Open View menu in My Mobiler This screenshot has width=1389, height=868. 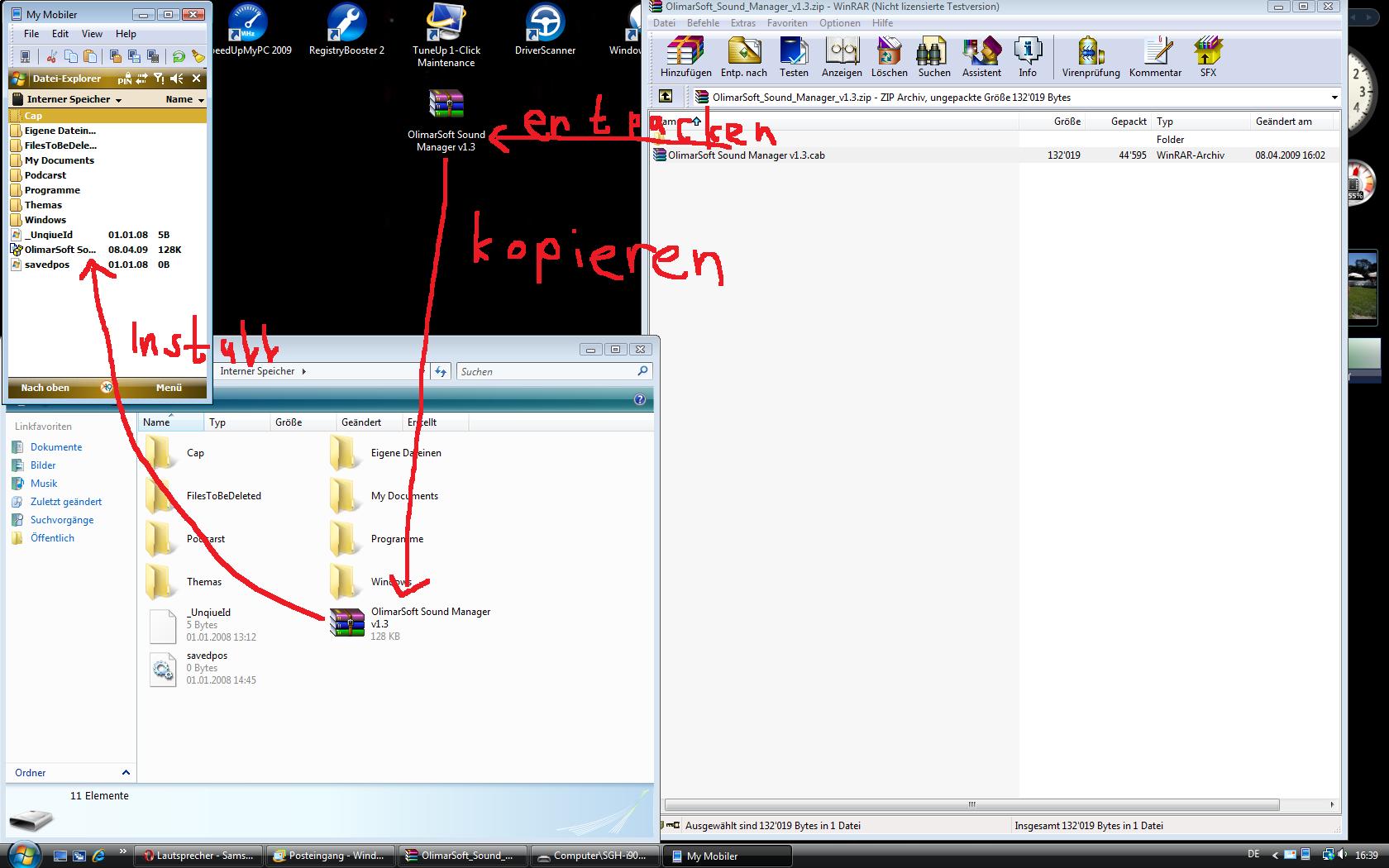pyautogui.click(x=92, y=34)
